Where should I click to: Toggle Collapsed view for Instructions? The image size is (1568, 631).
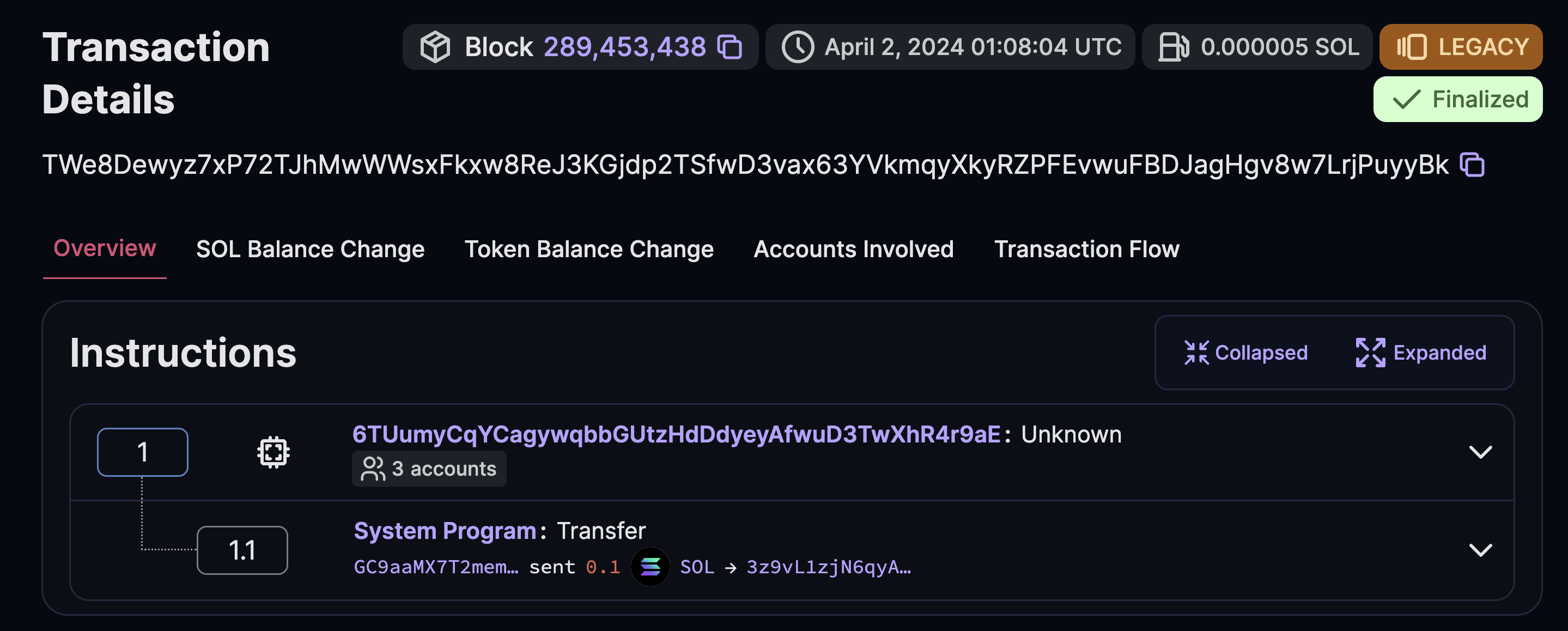click(x=1246, y=353)
